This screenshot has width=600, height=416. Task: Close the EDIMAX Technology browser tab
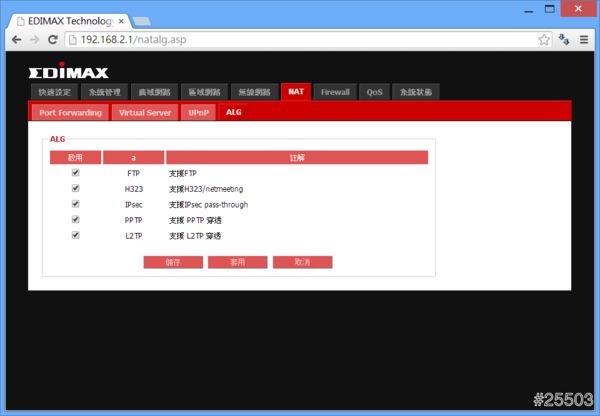click(x=121, y=21)
